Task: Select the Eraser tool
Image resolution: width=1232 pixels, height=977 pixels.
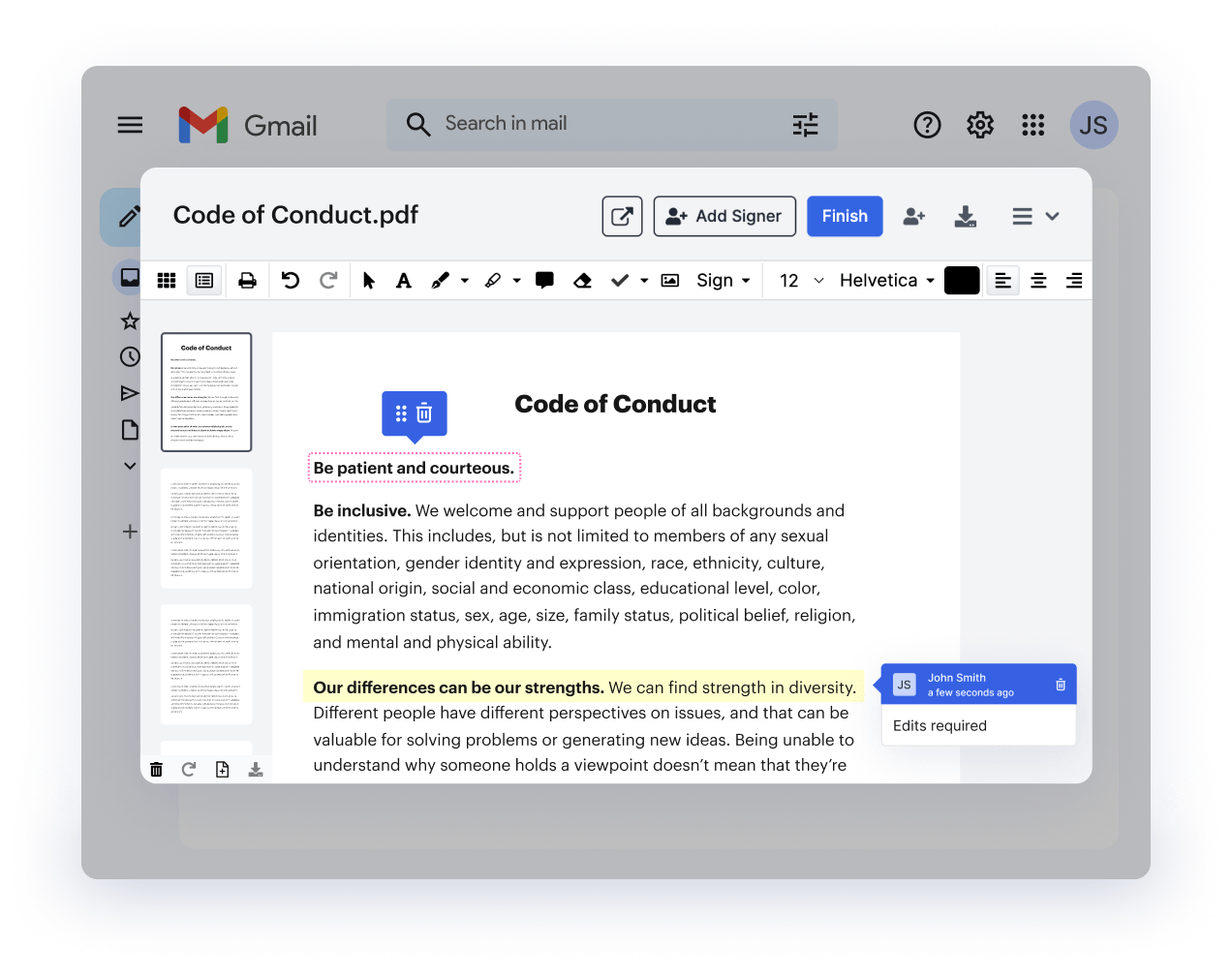Action: pyautogui.click(x=582, y=280)
